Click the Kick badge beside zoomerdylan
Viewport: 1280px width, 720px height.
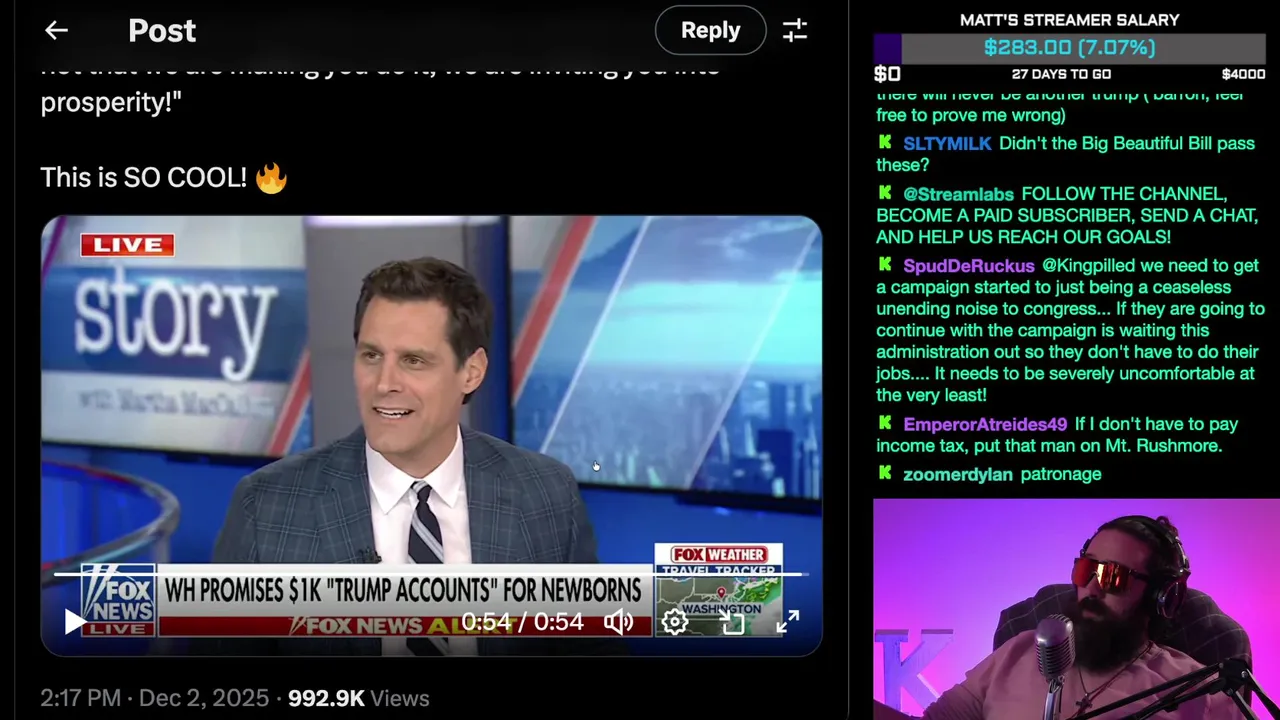(885, 473)
